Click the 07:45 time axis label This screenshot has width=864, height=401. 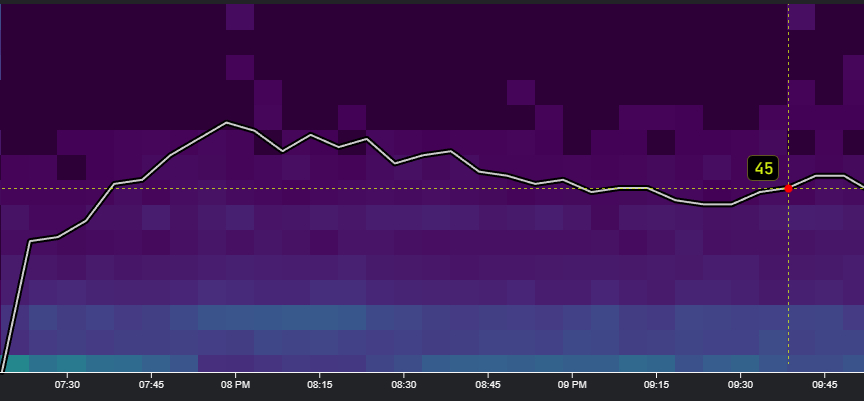[152, 384]
